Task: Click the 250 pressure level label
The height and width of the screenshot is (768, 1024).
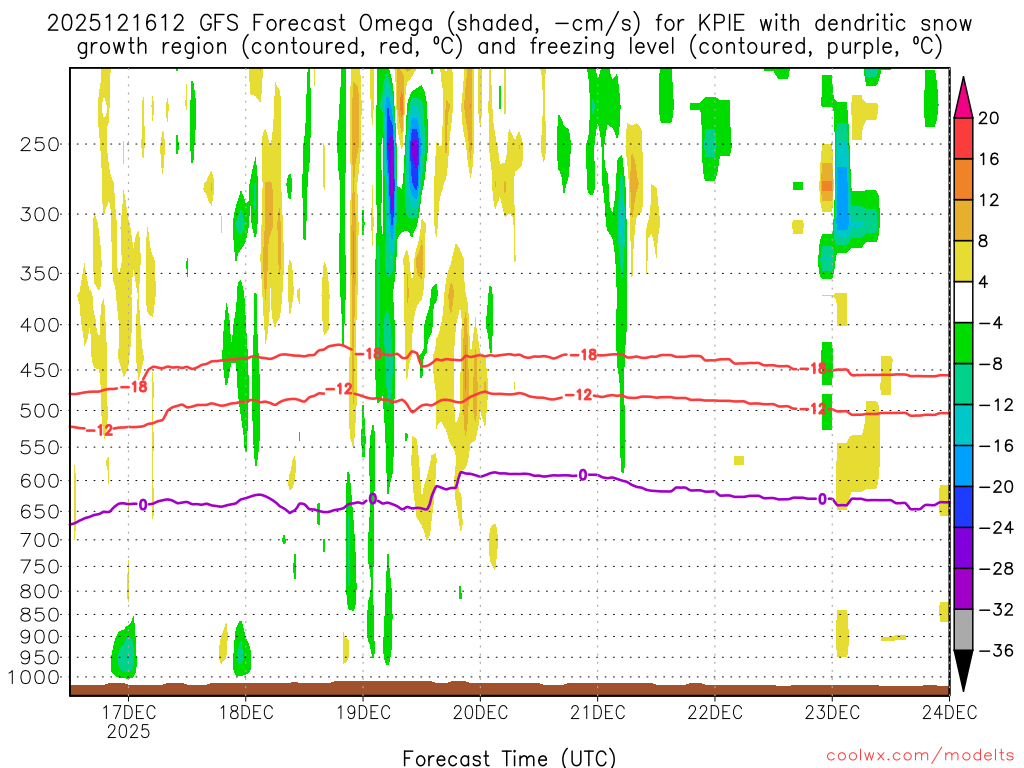Action: point(40,144)
